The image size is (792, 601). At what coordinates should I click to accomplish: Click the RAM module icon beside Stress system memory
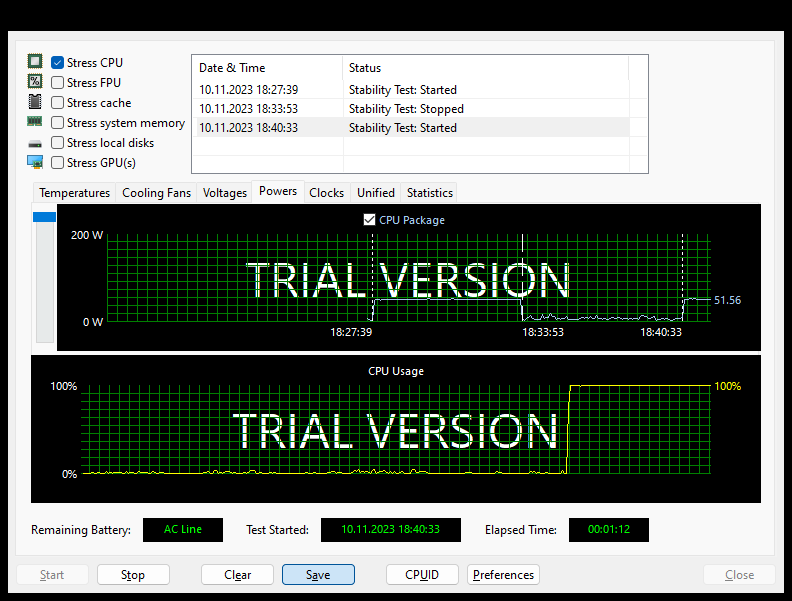tap(34, 121)
